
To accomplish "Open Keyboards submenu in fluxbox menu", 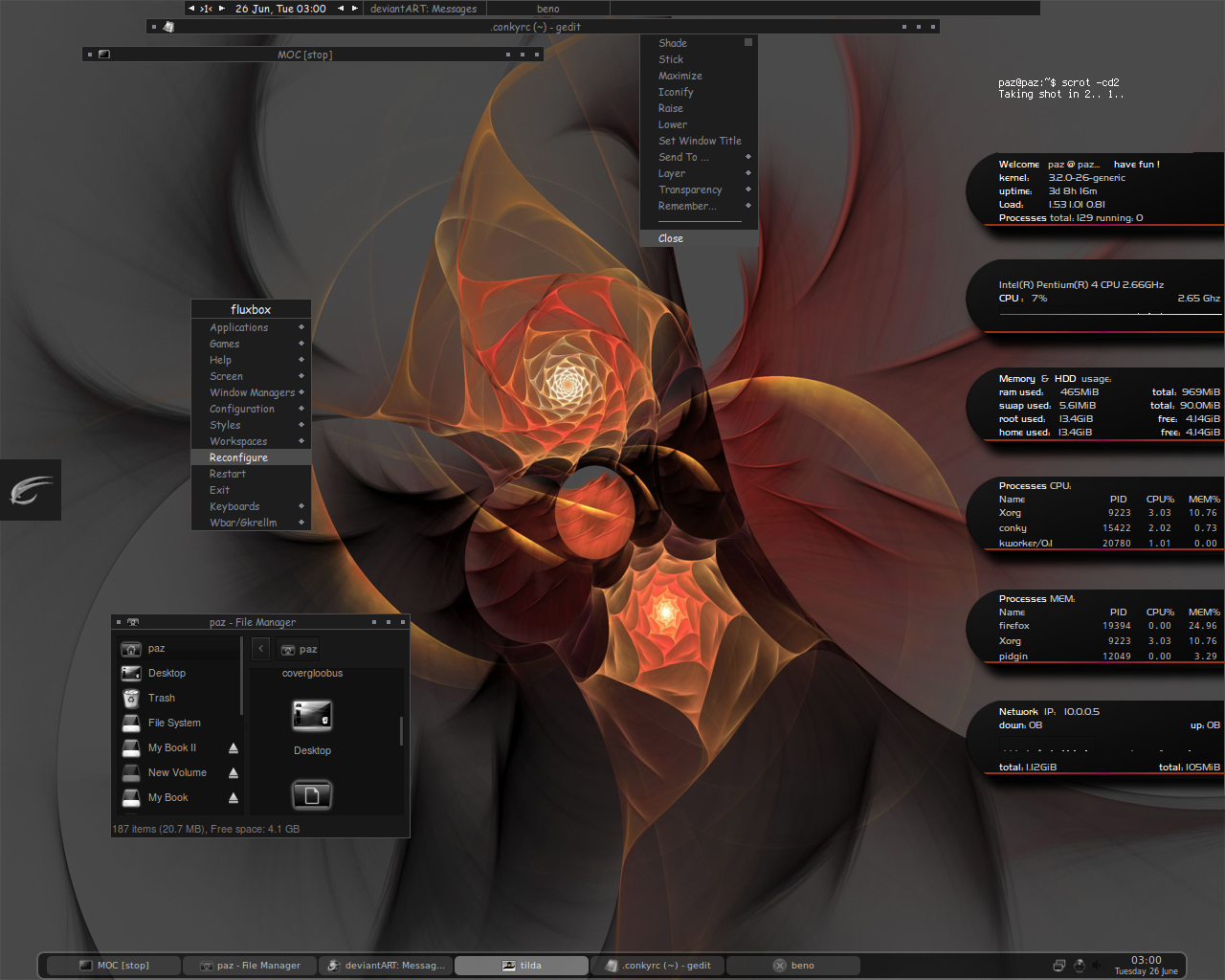I will point(251,506).
